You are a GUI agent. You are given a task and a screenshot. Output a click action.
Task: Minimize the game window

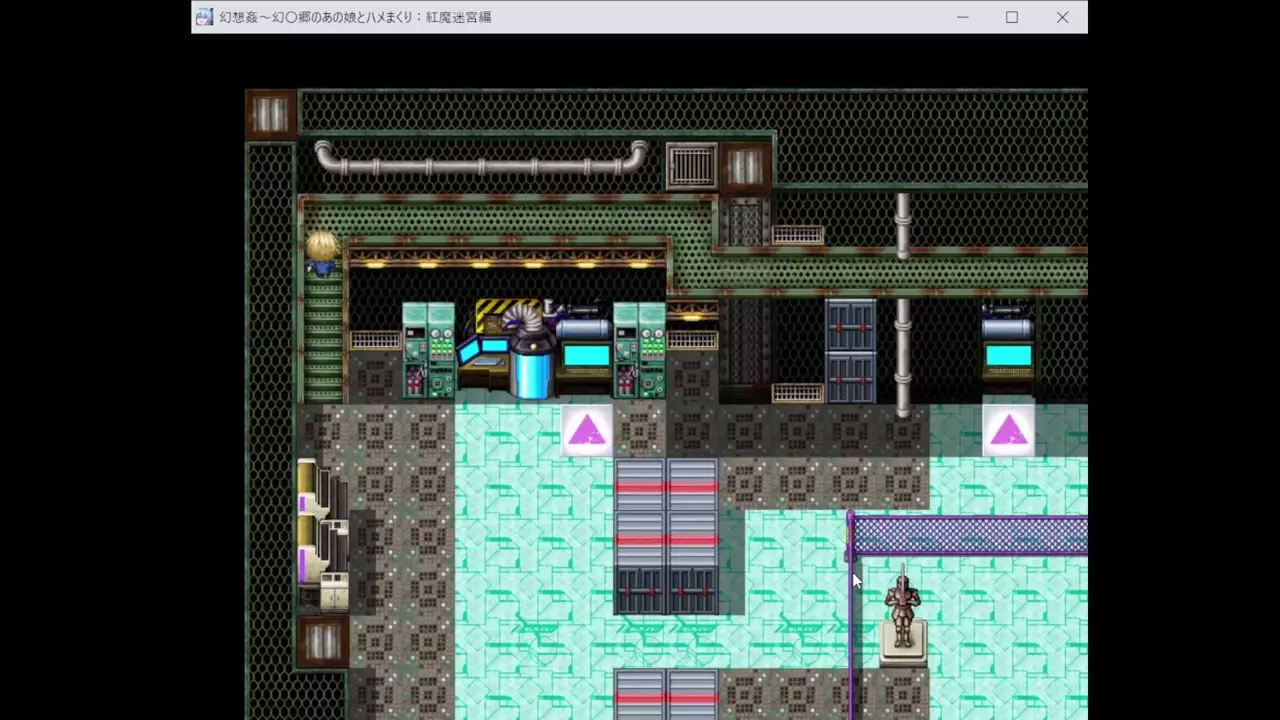tap(962, 17)
